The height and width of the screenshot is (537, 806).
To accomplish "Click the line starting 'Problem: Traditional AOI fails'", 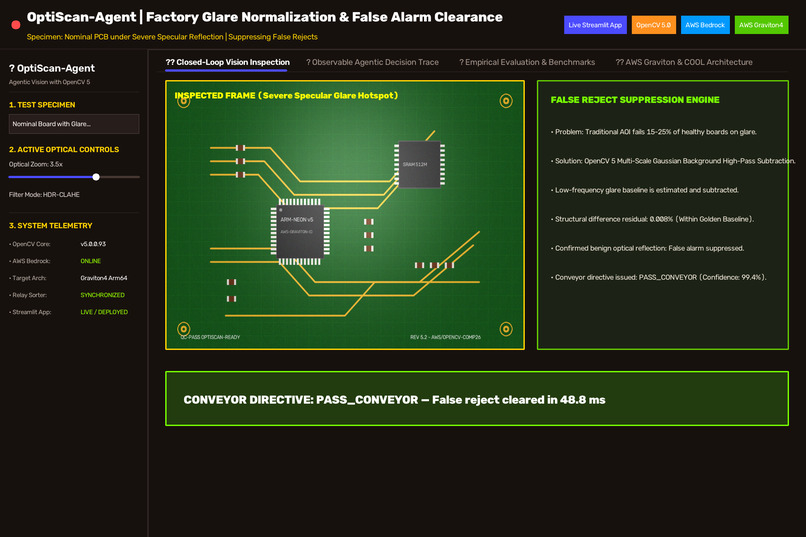I will tap(654, 132).
